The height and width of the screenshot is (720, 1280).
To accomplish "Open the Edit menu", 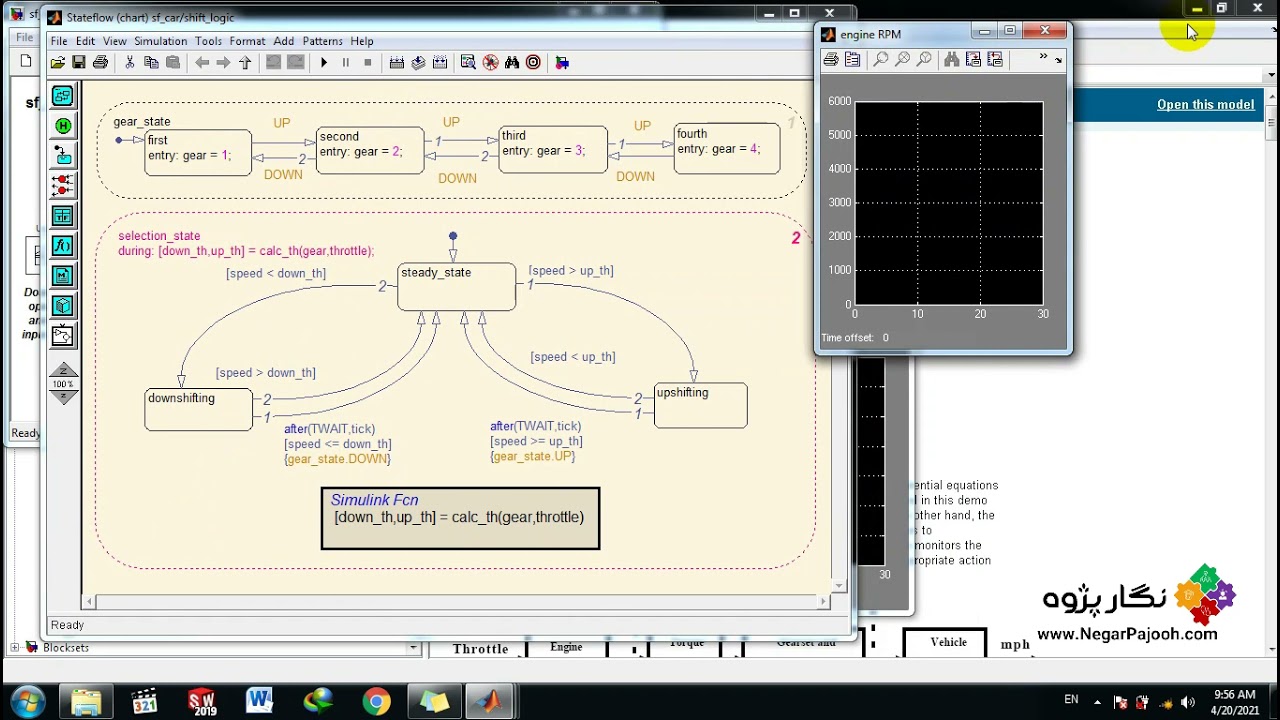I will (x=85, y=41).
